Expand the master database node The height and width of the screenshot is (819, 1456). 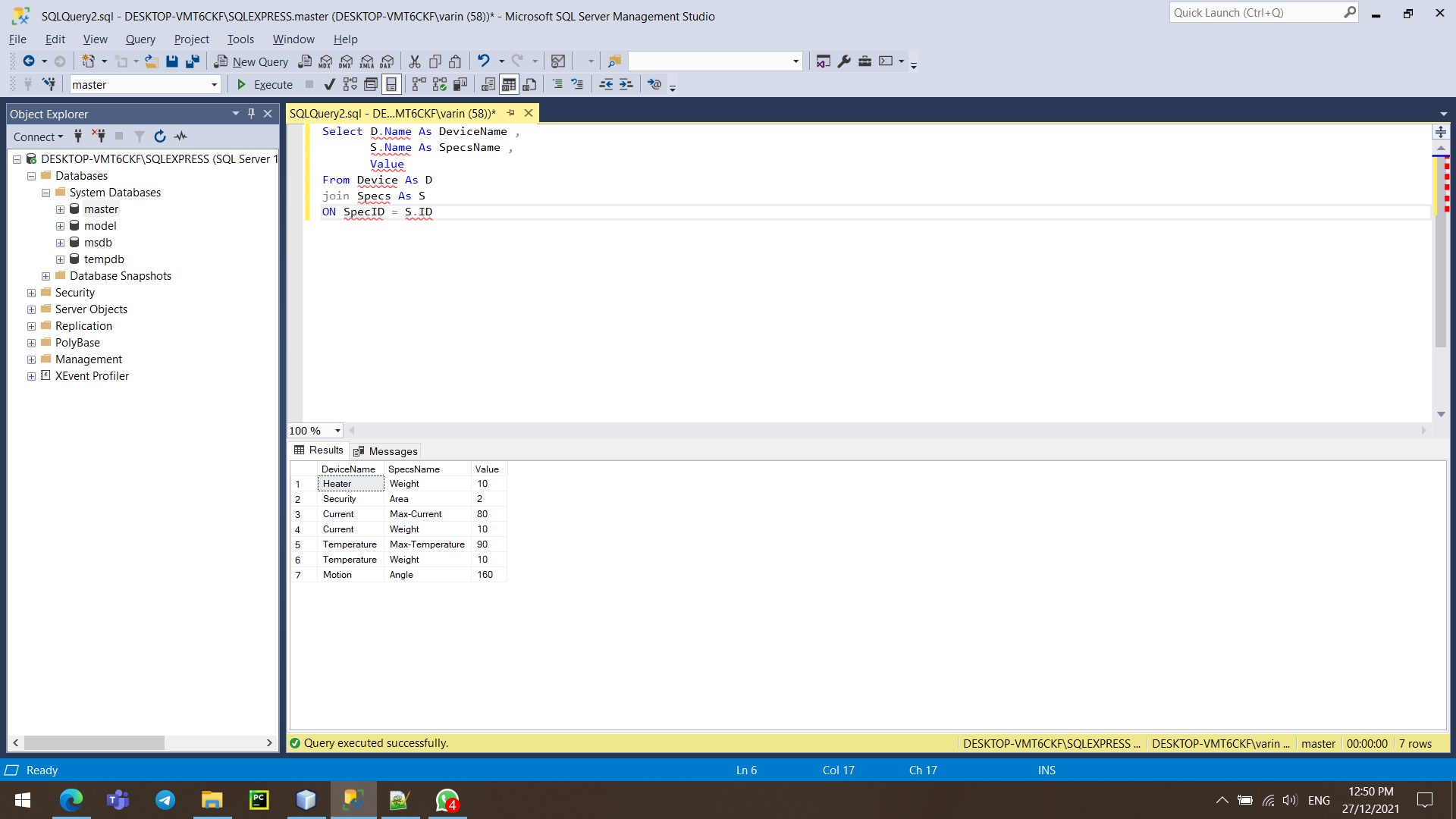60,209
